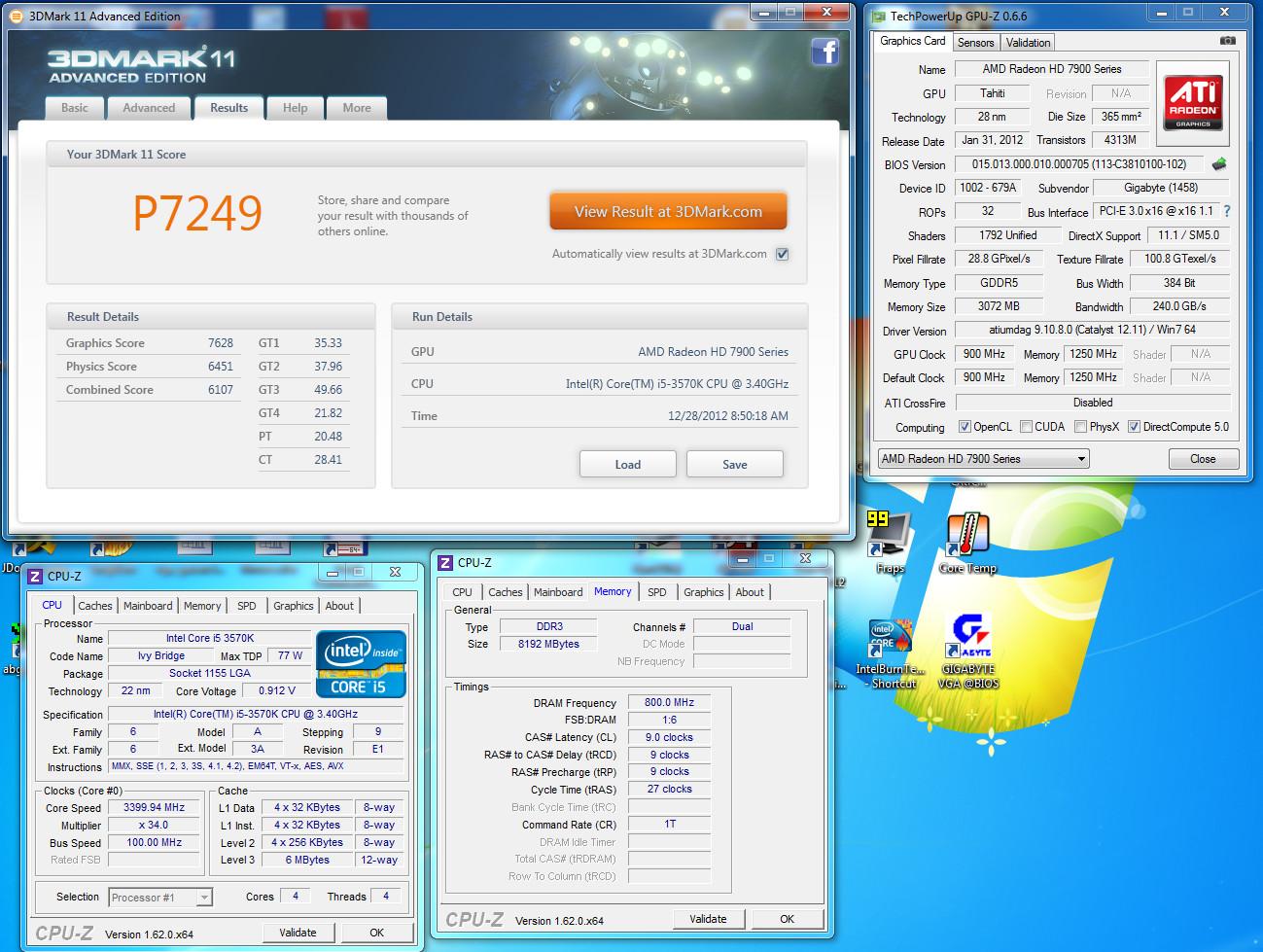
Task: Click the Bus Interface question mark icon
Action: 1227,211
